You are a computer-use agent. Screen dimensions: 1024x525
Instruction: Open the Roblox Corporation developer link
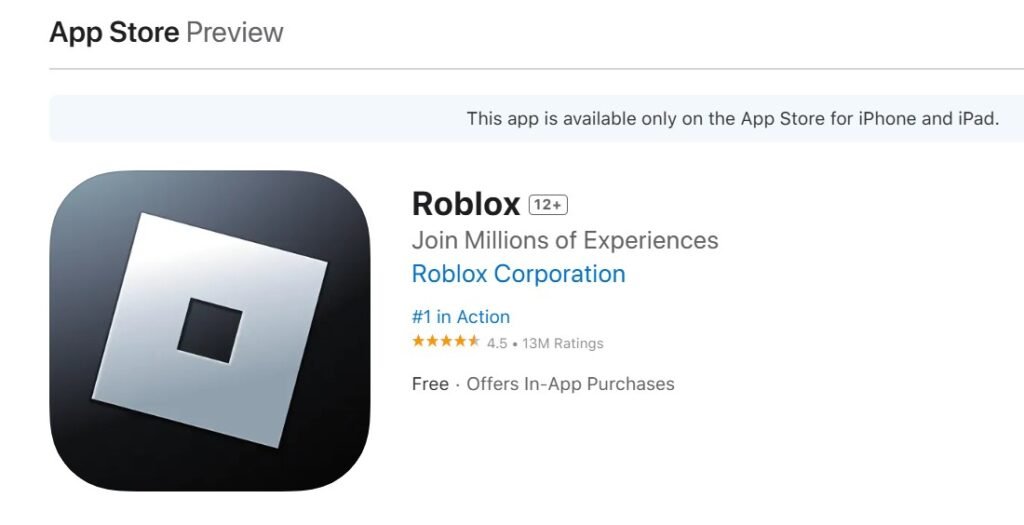(x=519, y=274)
